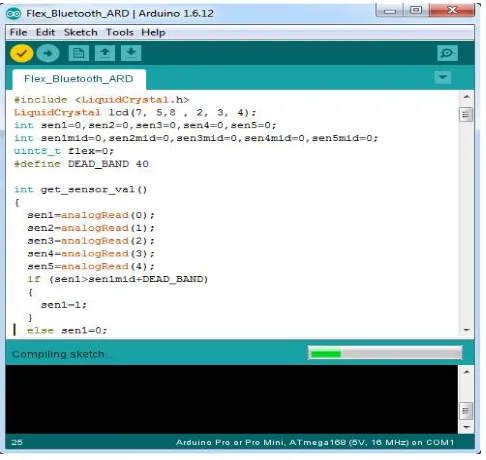Click the 'sen5=analogRead(4);' line
Screen dimensions: 486x460
coord(91,266)
